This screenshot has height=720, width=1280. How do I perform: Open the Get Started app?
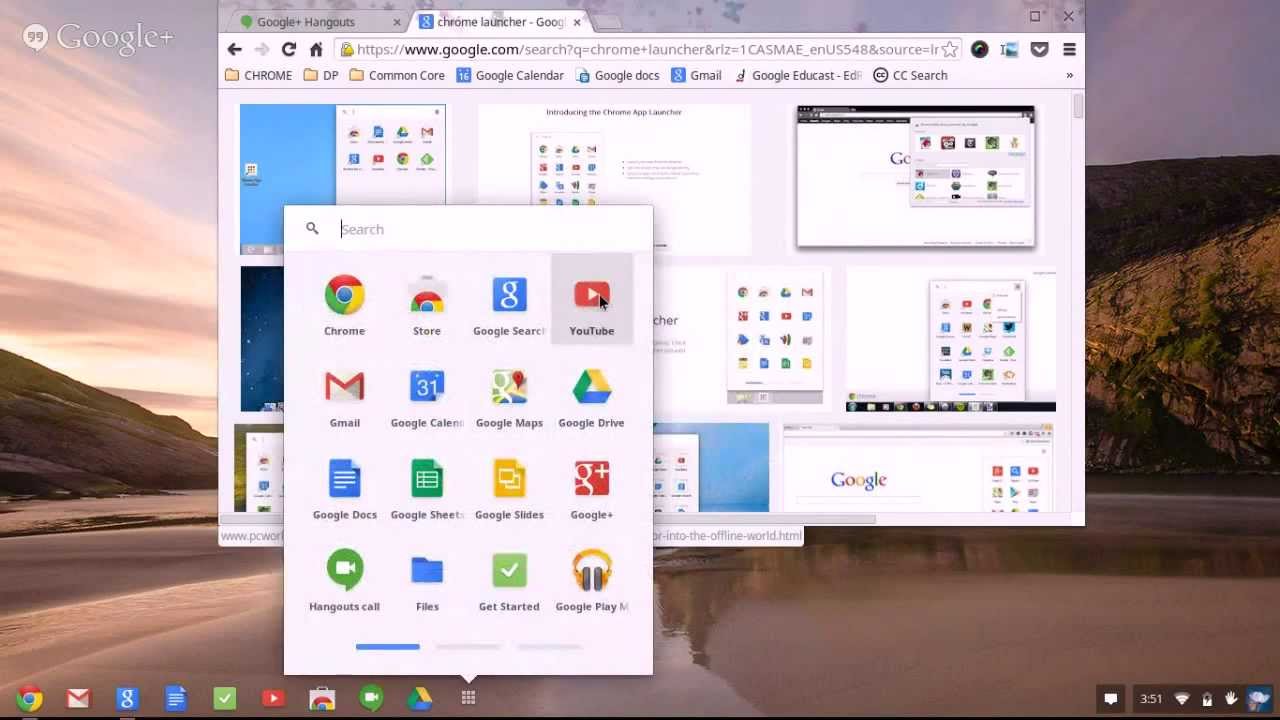tap(509, 581)
